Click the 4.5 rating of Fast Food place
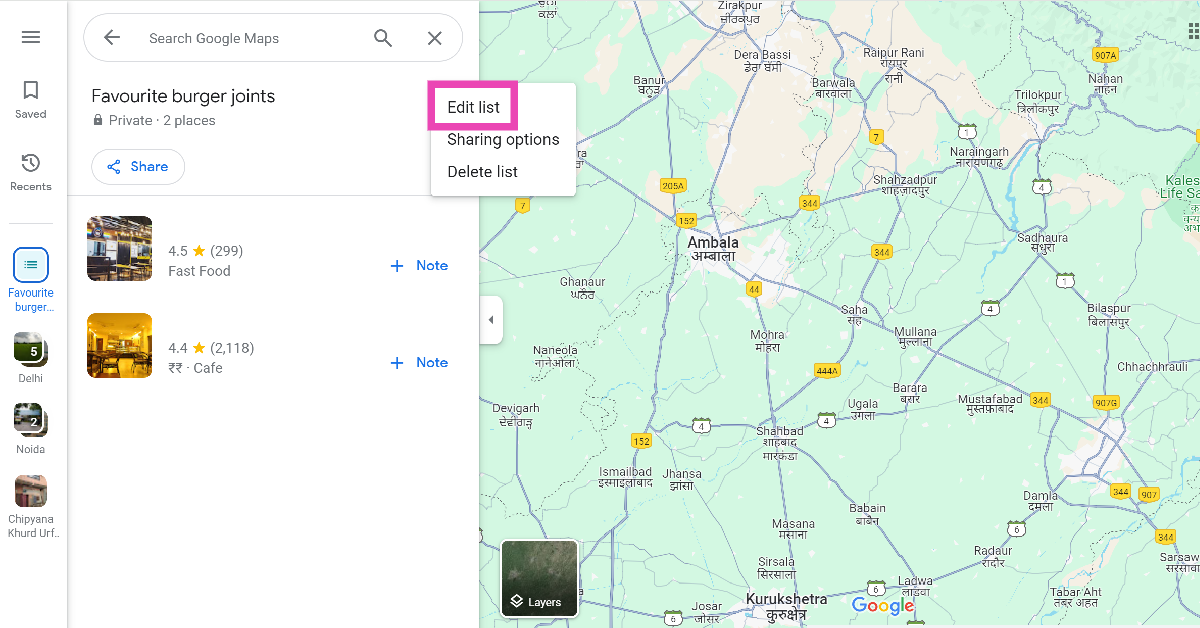The height and width of the screenshot is (628, 1200). point(178,251)
